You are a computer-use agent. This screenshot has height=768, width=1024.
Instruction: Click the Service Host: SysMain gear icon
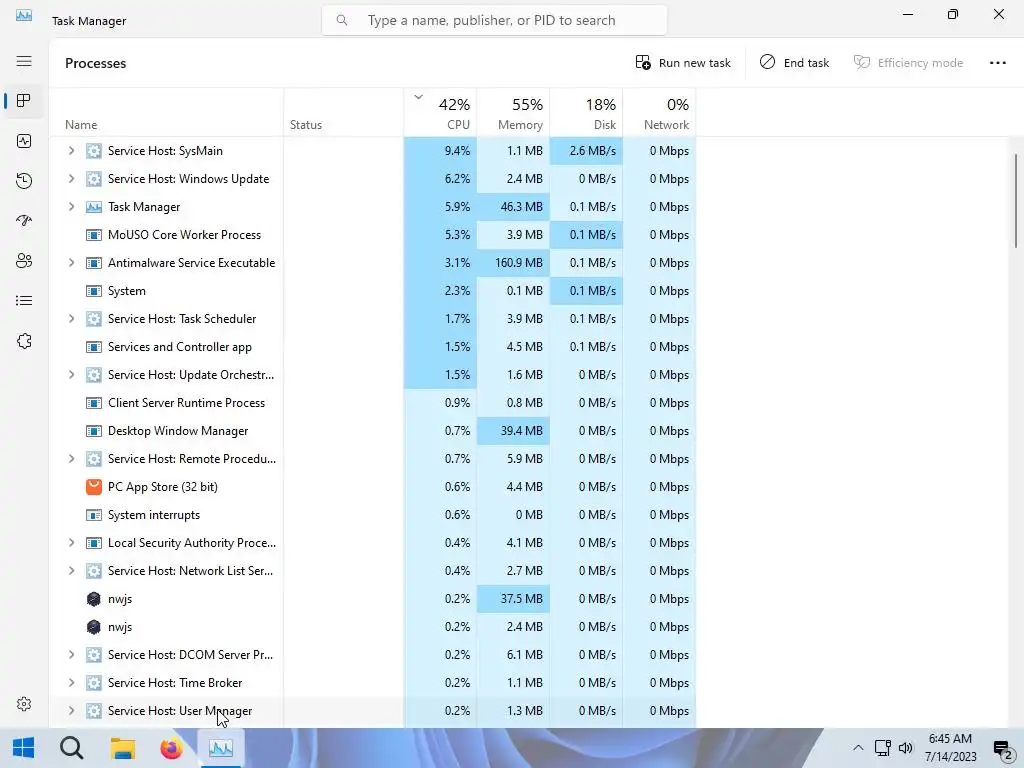coord(94,151)
